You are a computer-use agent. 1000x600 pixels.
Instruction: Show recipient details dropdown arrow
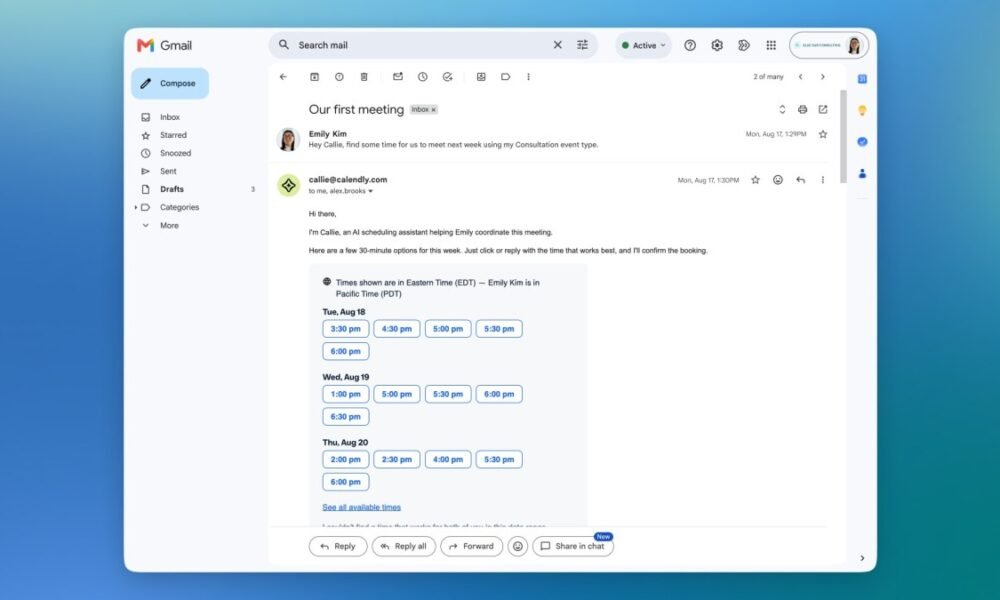coord(371,191)
